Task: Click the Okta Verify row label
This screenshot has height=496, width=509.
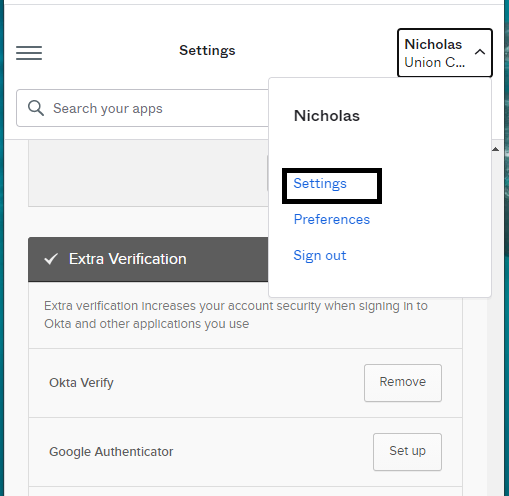Action: (x=81, y=383)
